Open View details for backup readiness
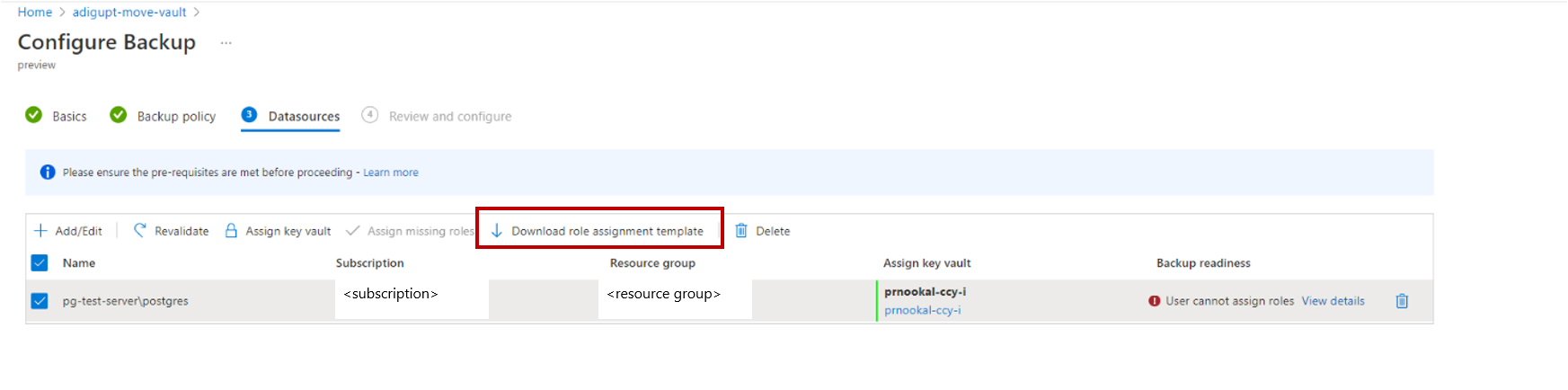This screenshot has width=1568, height=390. click(x=1333, y=301)
